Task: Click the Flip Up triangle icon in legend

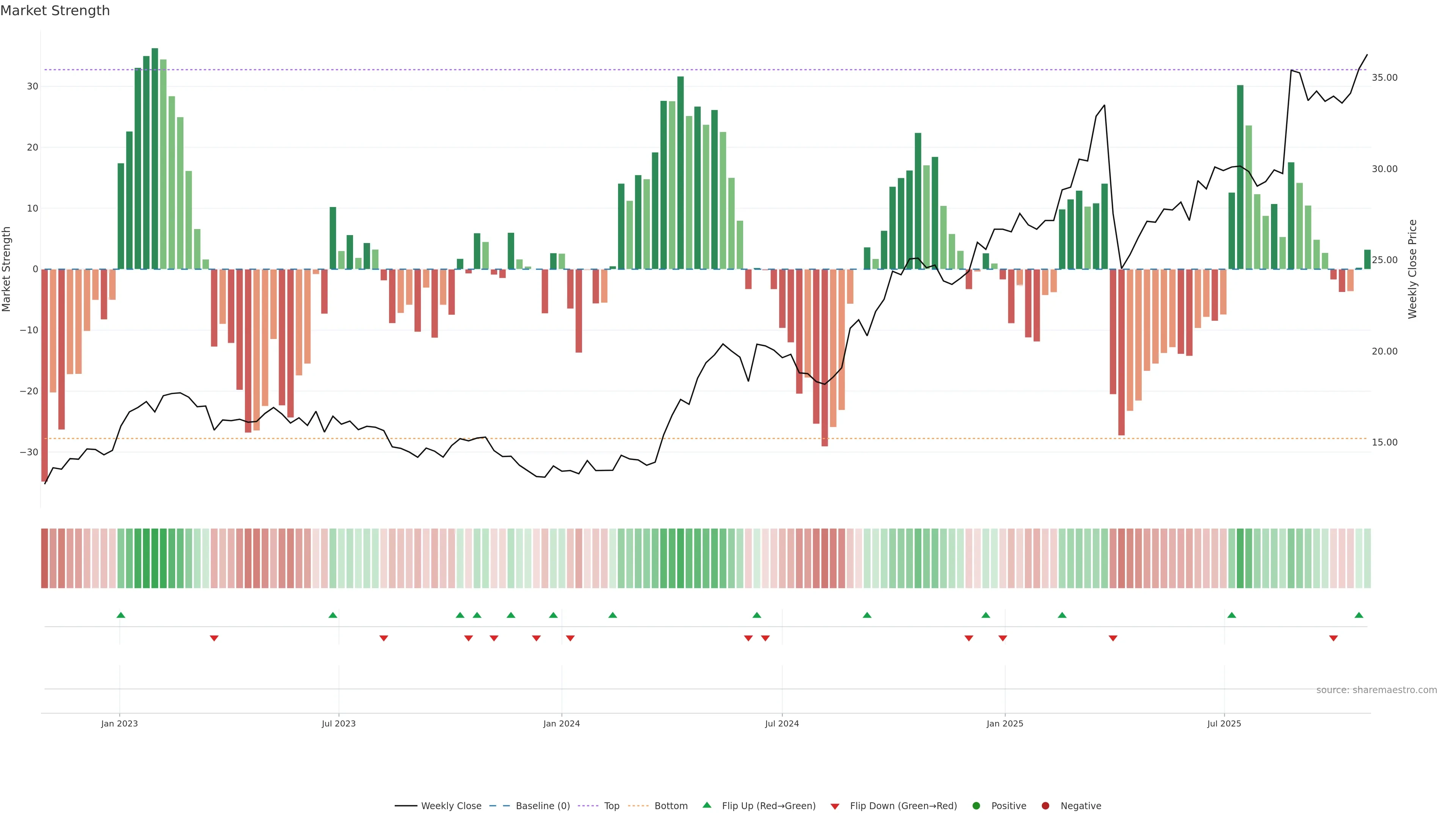Action: [706, 805]
